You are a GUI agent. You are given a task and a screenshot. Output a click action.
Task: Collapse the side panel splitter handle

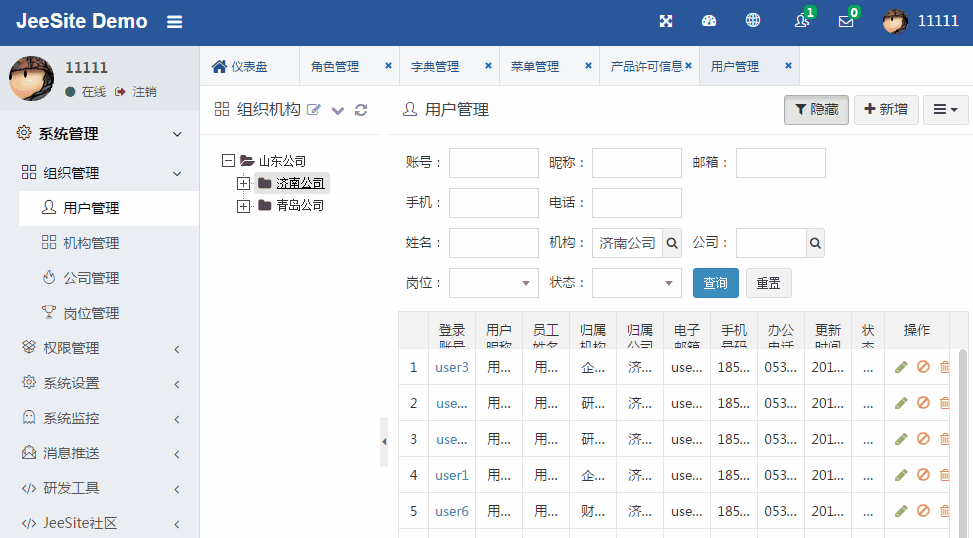point(384,441)
